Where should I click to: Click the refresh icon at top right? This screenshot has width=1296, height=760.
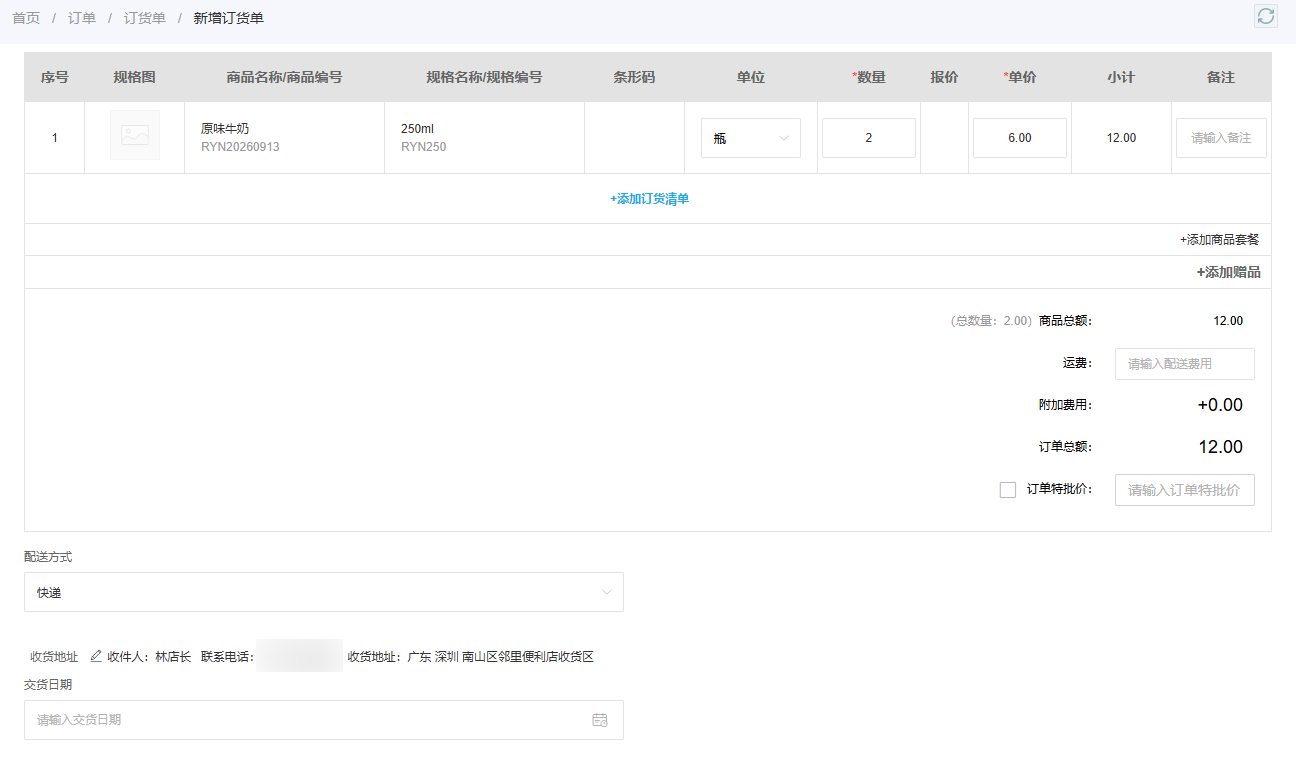coord(1266,16)
